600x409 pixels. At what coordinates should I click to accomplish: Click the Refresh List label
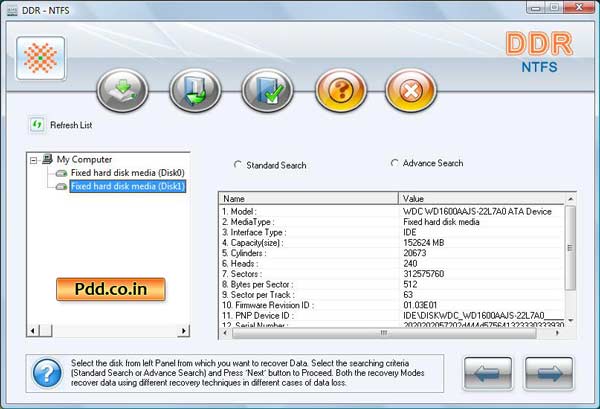tap(71, 125)
